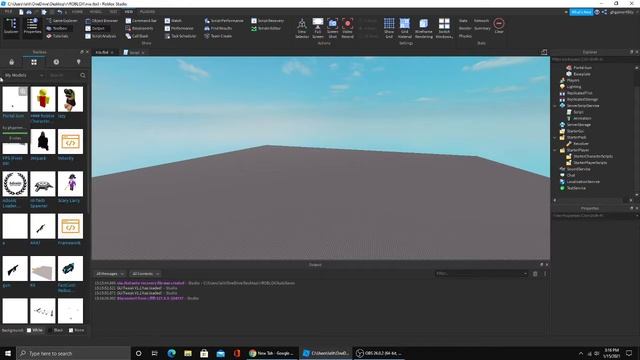Switch to the HOME ribbon tab
Image resolution: width=640 pixels, height=360 pixels.
[77, 12]
